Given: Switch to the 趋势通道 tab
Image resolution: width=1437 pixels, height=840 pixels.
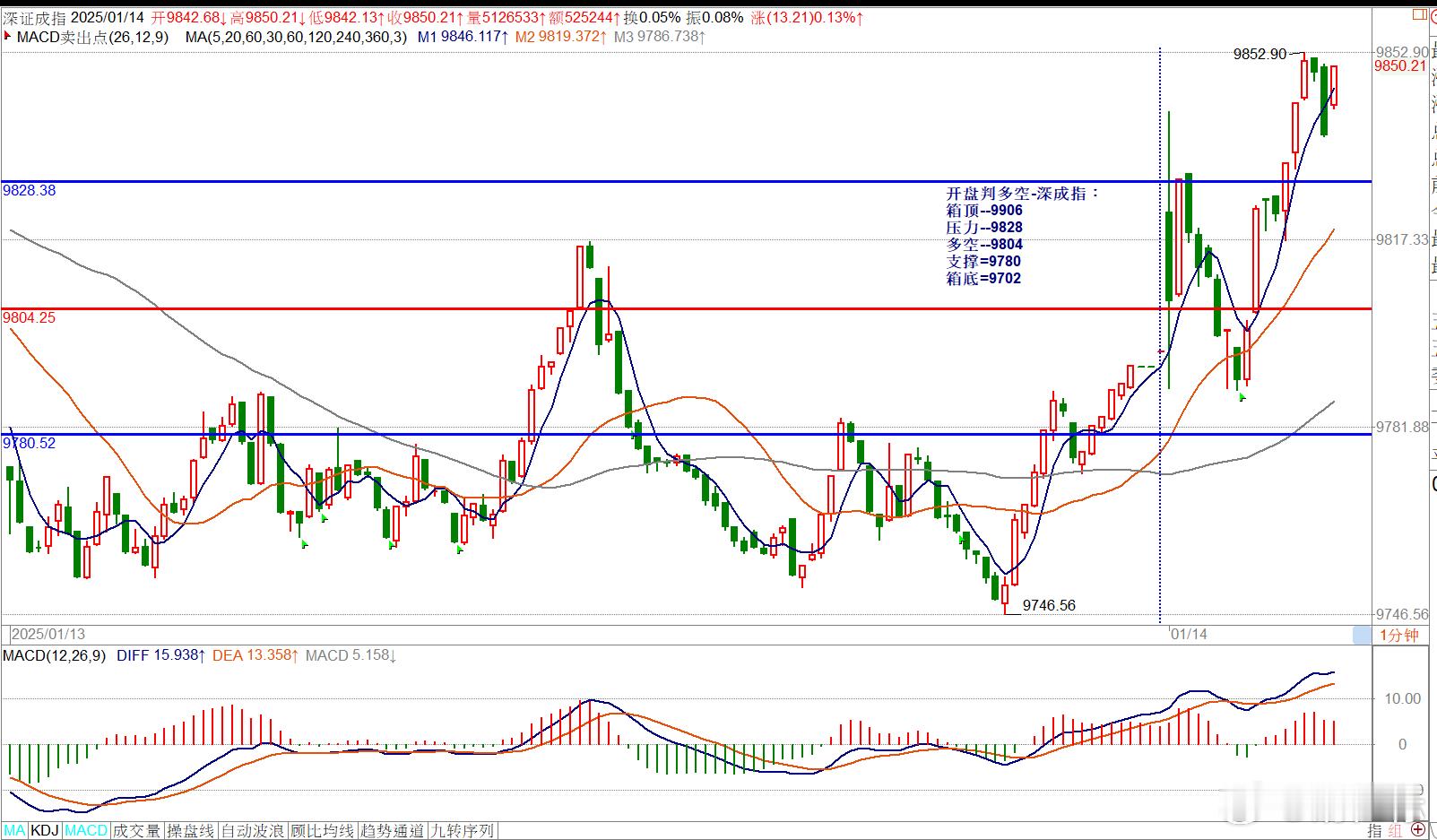Looking at the screenshot, I should click(392, 831).
